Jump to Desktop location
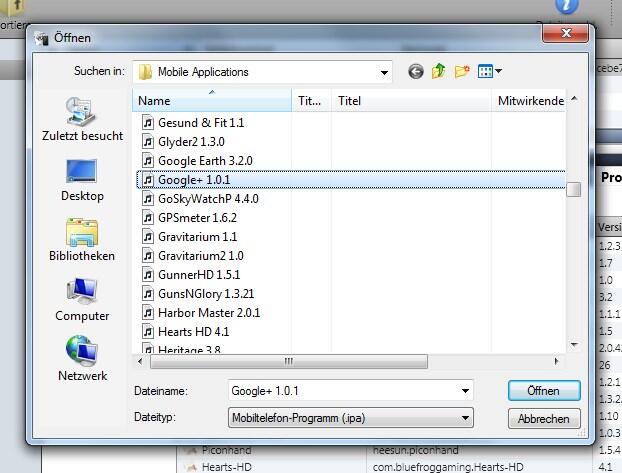 (83, 181)
